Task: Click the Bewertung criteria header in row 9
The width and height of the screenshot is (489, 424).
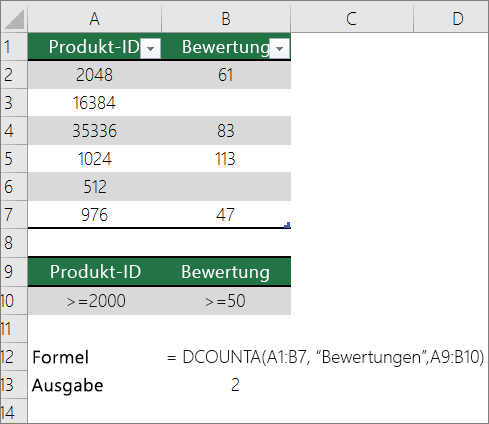Action: coord(226,272)
